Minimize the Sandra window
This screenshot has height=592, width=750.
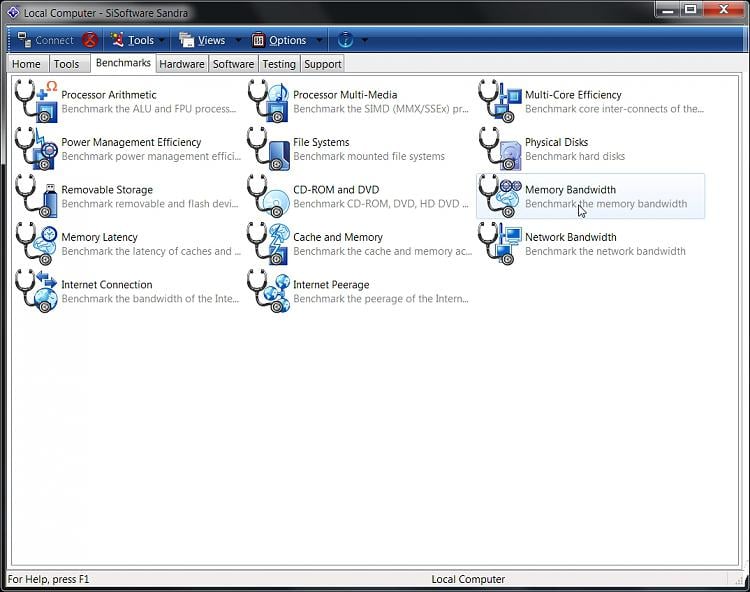[x=668, y=9]
